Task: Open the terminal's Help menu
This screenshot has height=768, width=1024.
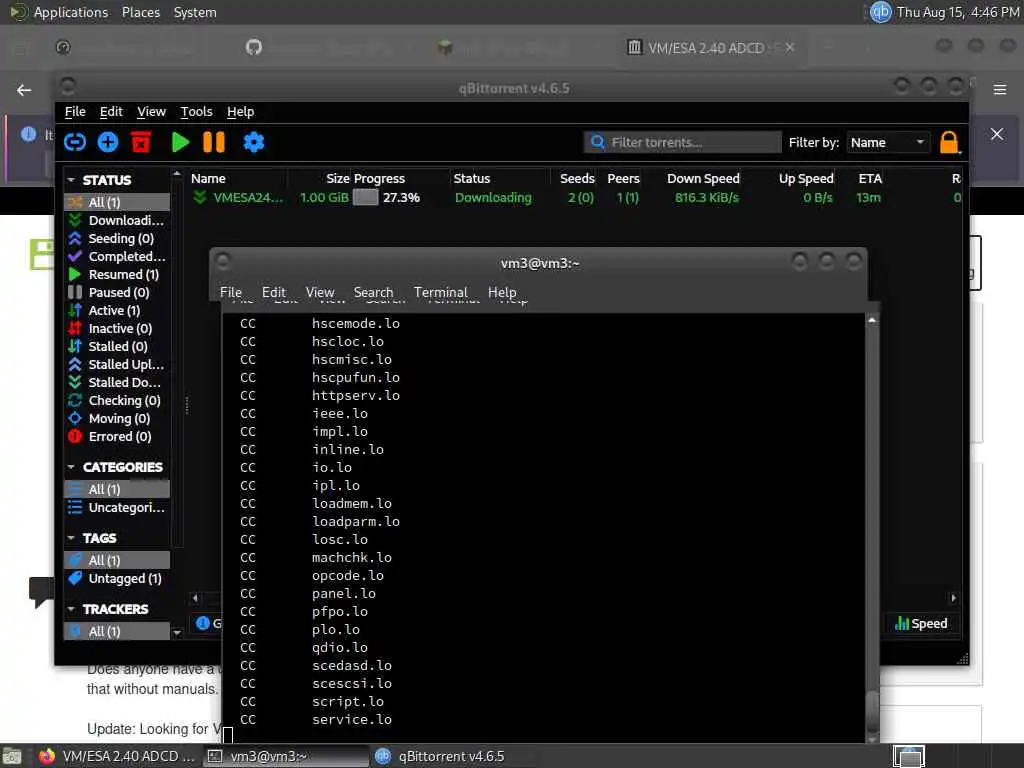Action: (502, 292)
